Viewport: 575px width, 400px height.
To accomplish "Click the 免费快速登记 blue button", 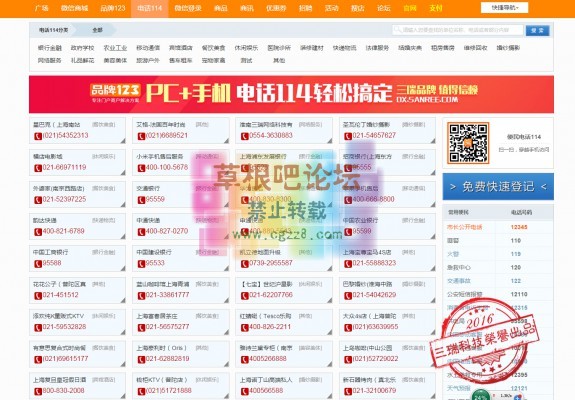I will tap(498, 187).
